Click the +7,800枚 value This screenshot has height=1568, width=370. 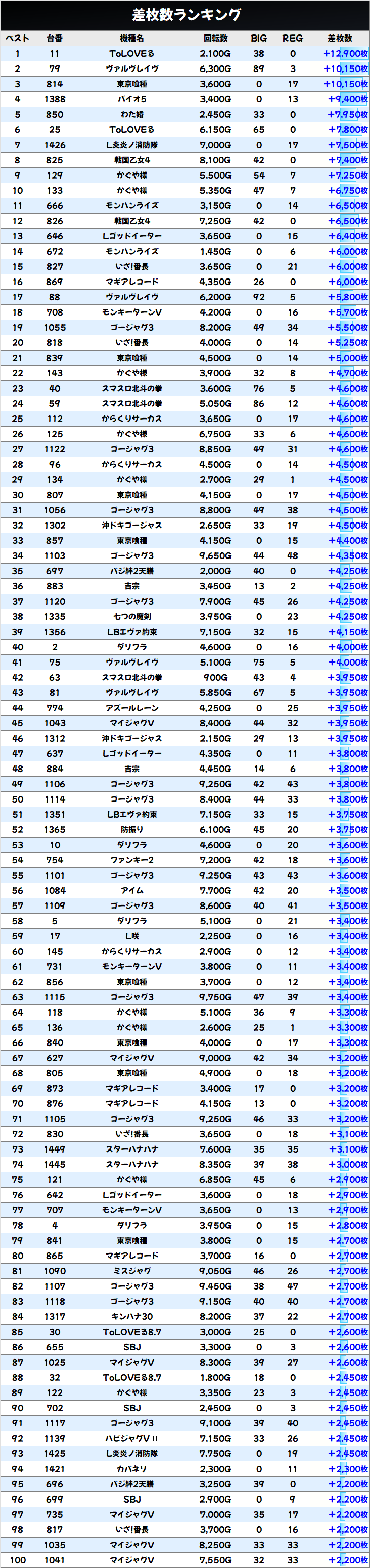tap(348, 130)
